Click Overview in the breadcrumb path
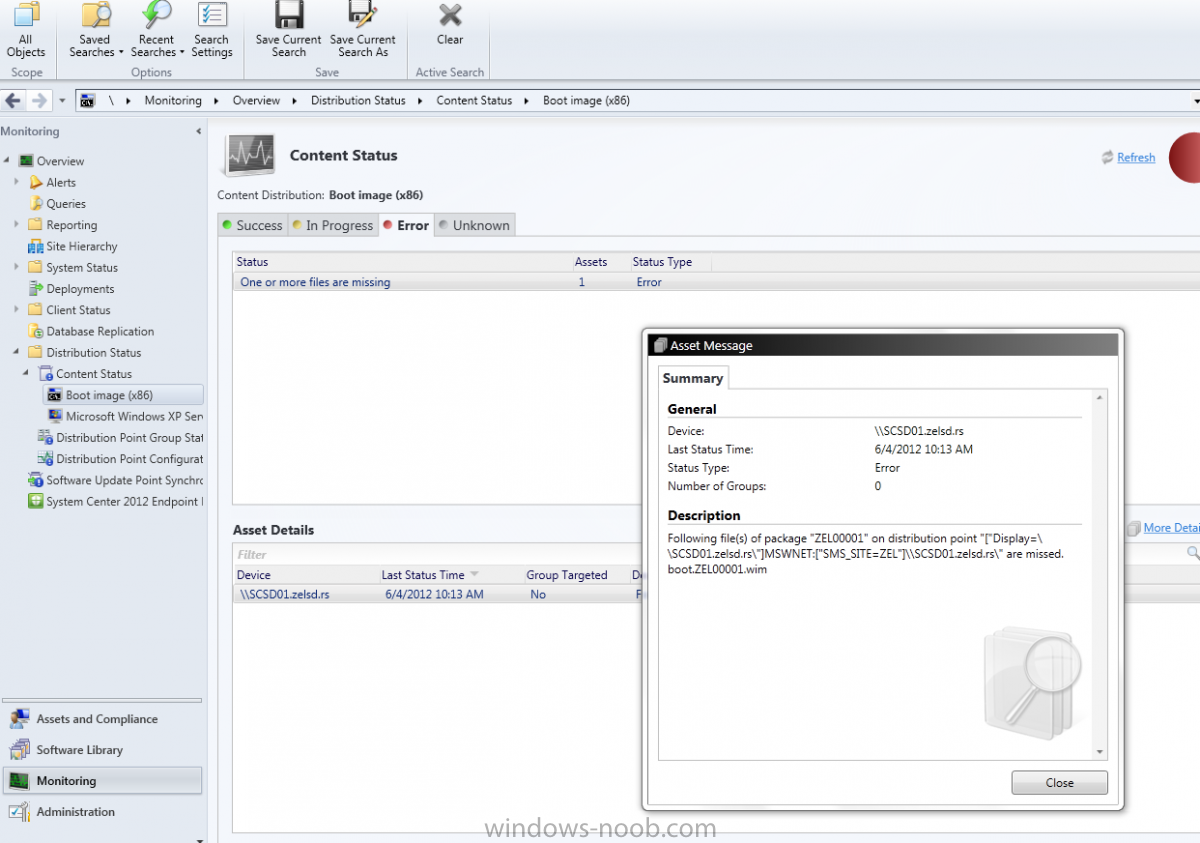Image resolution: width=1200 pixels, height=843 pixels. 256,100
